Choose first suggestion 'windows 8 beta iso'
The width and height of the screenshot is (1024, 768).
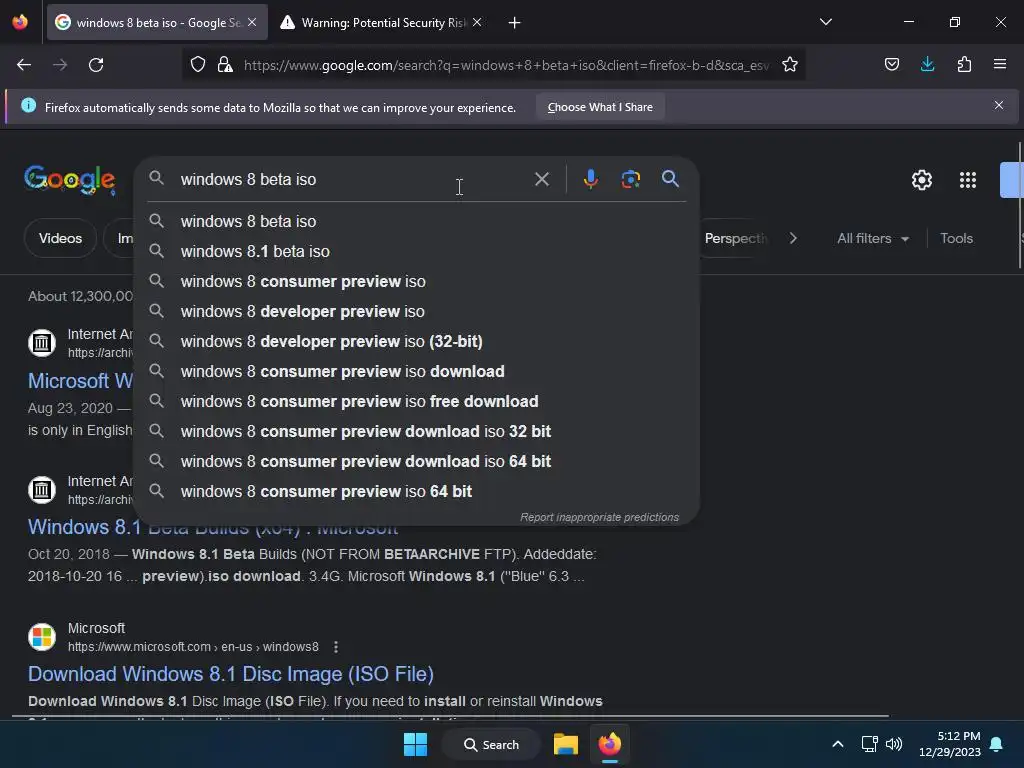[x=417, y=221]
